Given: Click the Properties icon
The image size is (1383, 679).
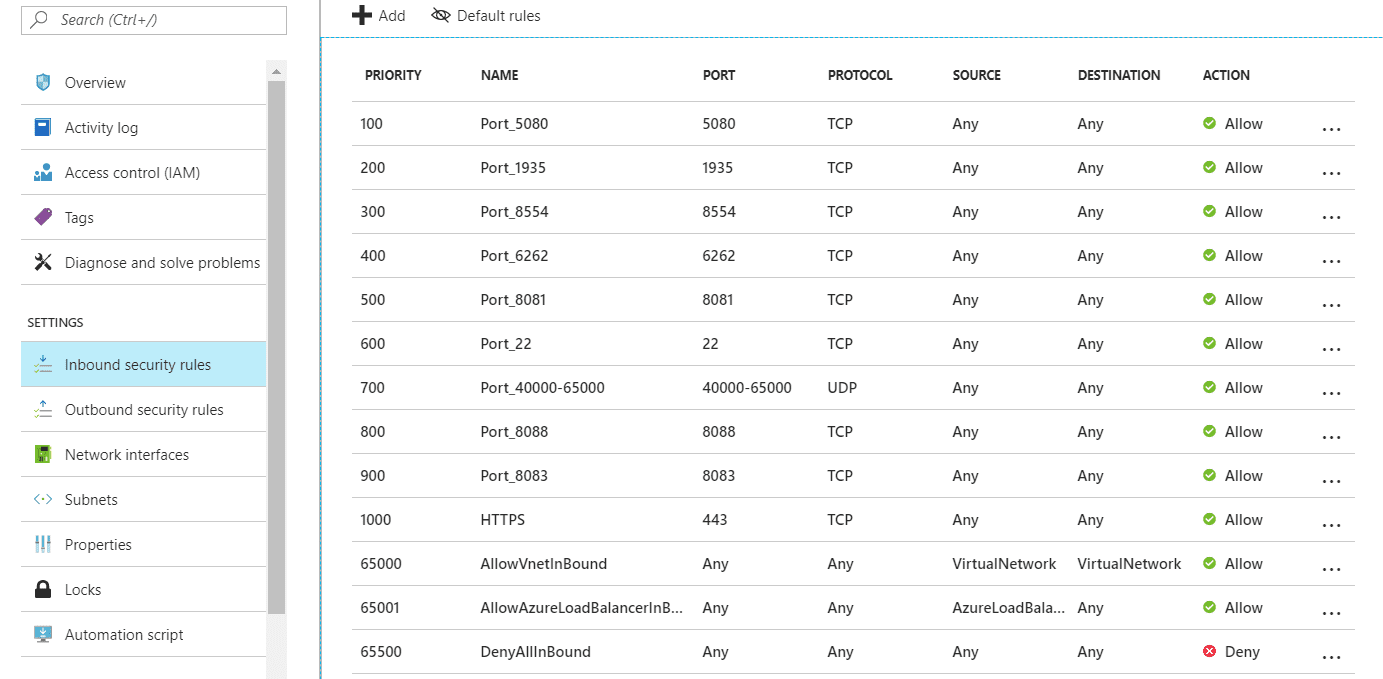Looking at the screenshot, I should [43, 544].
